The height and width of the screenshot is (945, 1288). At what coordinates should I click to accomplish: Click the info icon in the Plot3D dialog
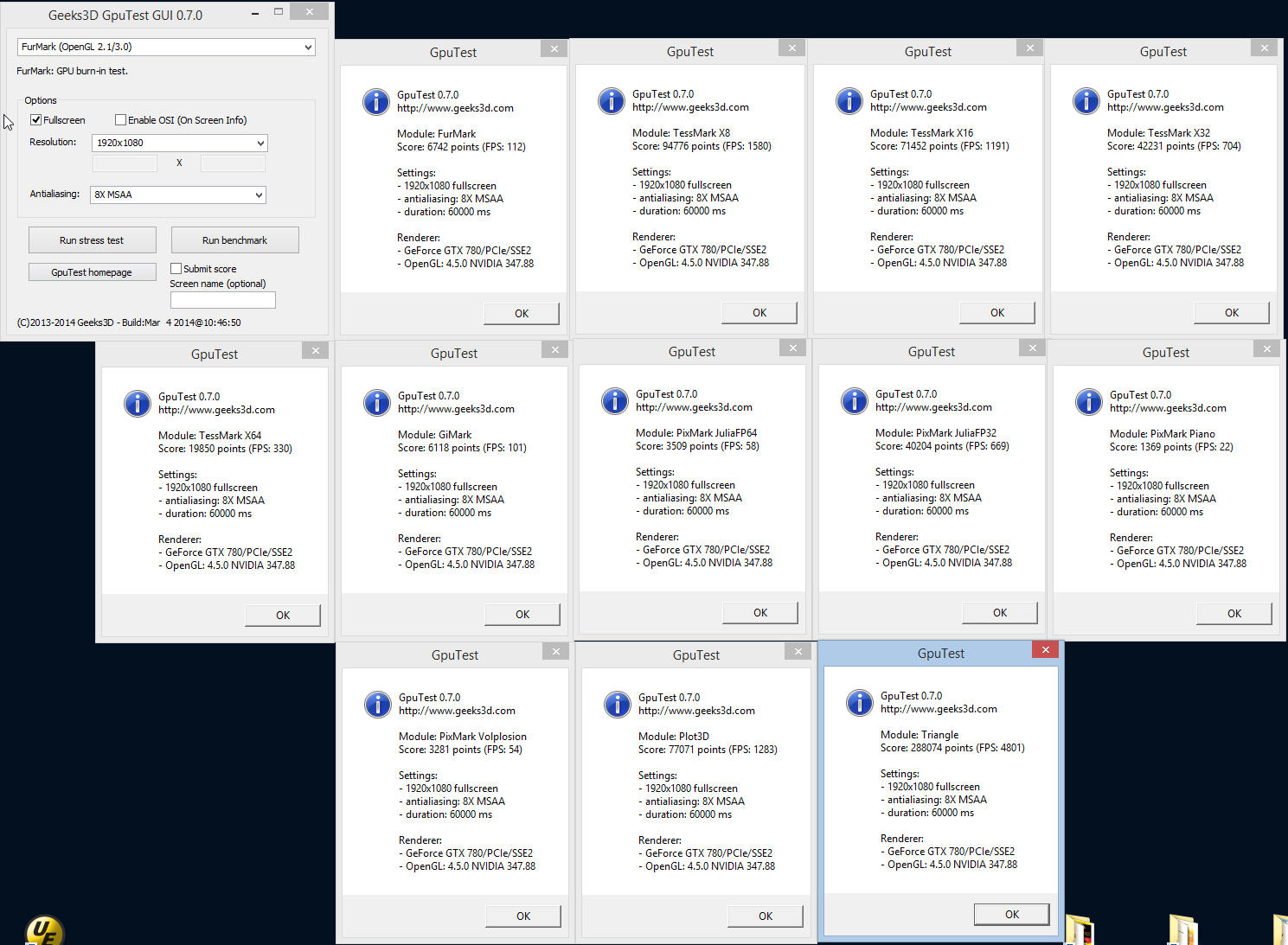click(618, 705)
